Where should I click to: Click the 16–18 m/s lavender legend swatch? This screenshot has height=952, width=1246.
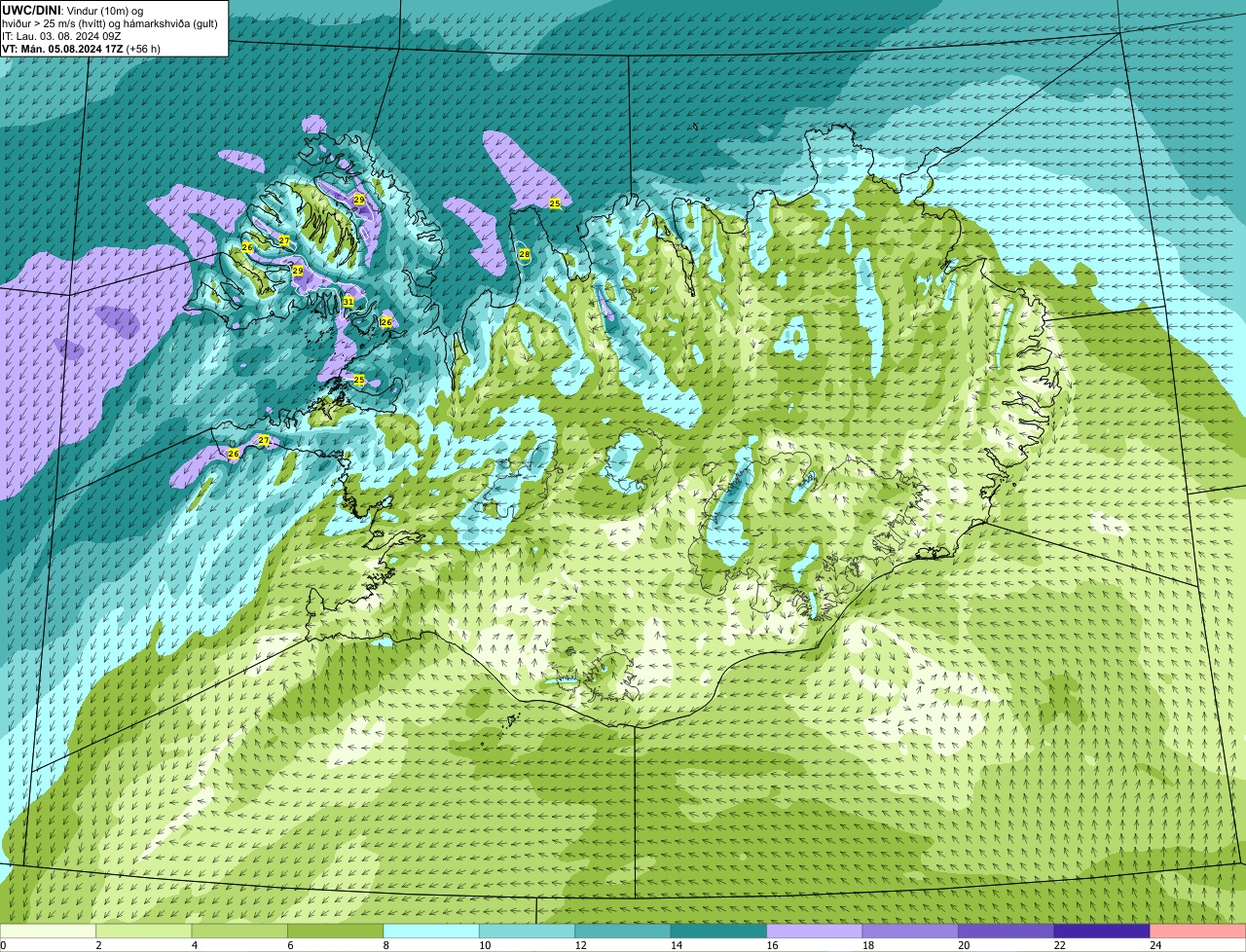815,931
